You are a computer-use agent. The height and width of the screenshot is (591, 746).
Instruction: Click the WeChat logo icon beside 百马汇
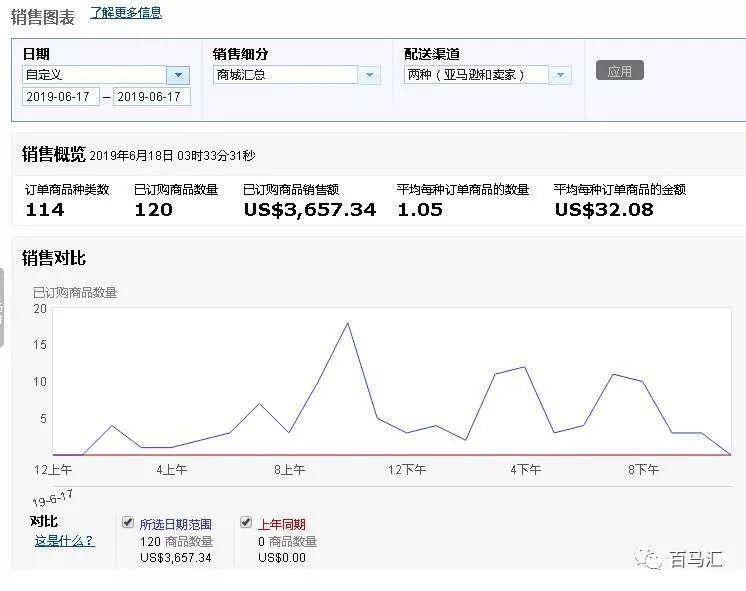tap(652, 560)
